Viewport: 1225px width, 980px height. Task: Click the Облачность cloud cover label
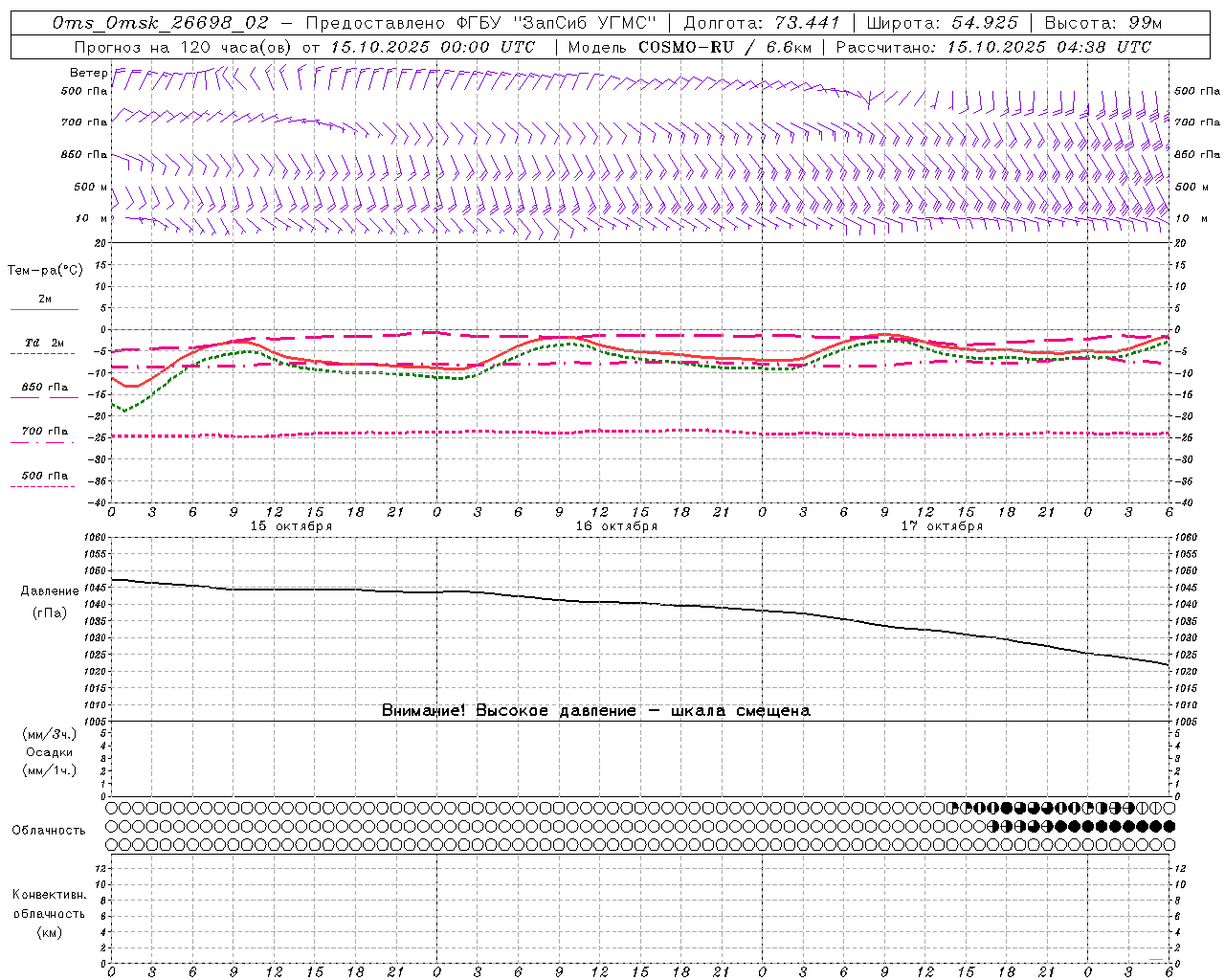click(x=49, y=831)
